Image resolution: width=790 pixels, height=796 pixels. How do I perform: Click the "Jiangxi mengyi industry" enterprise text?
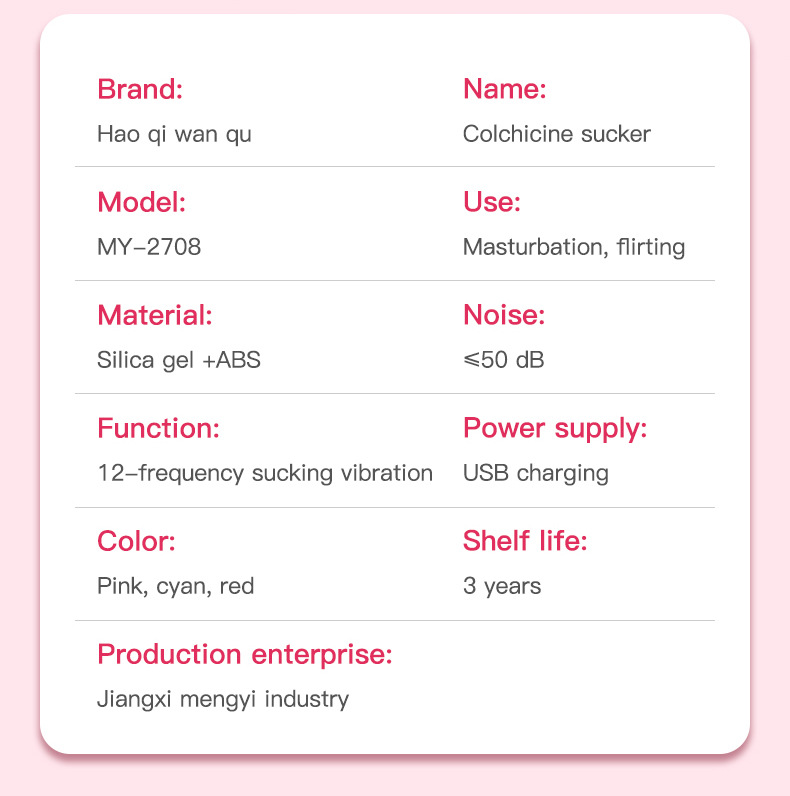[223, 699]
